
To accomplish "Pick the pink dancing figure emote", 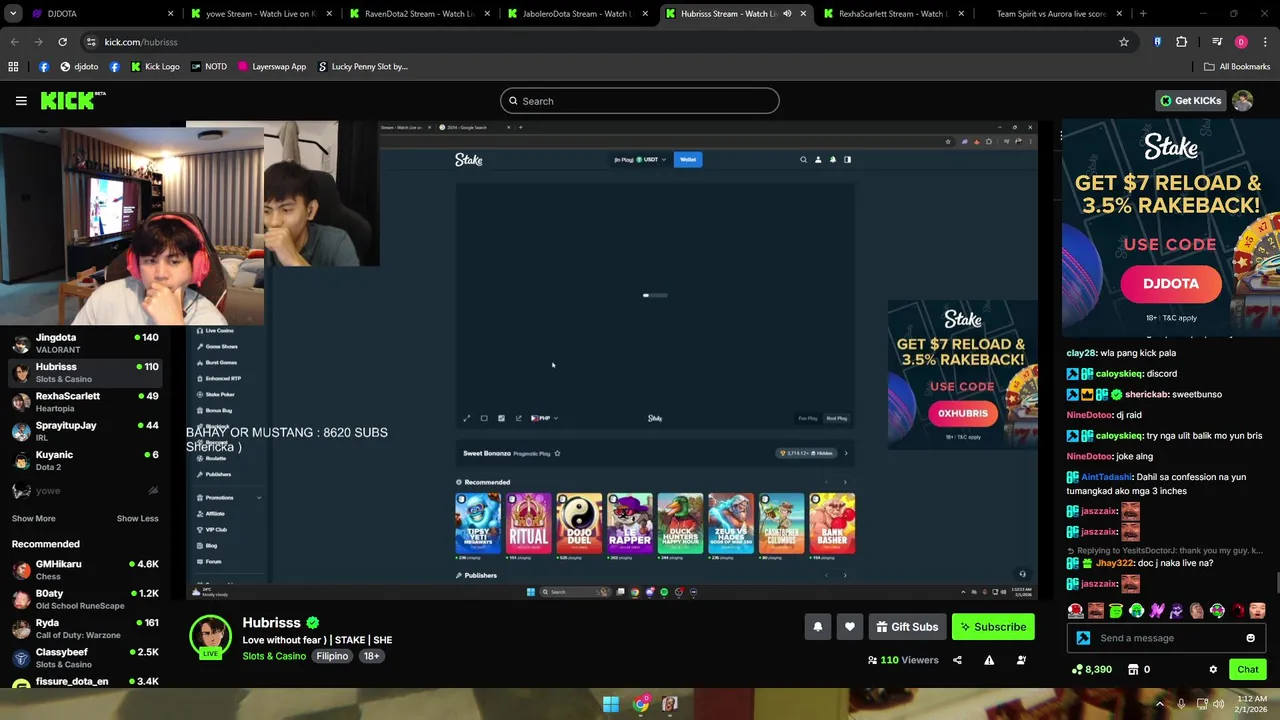I will [x=1157, y=610].
